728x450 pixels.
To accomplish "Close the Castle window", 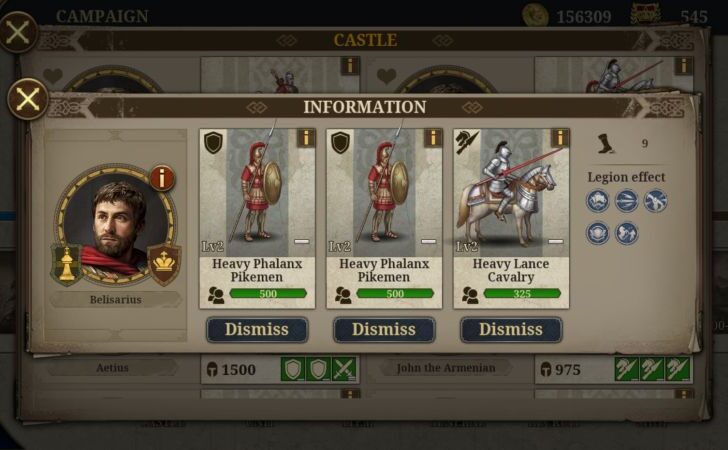I will (18, 33).
